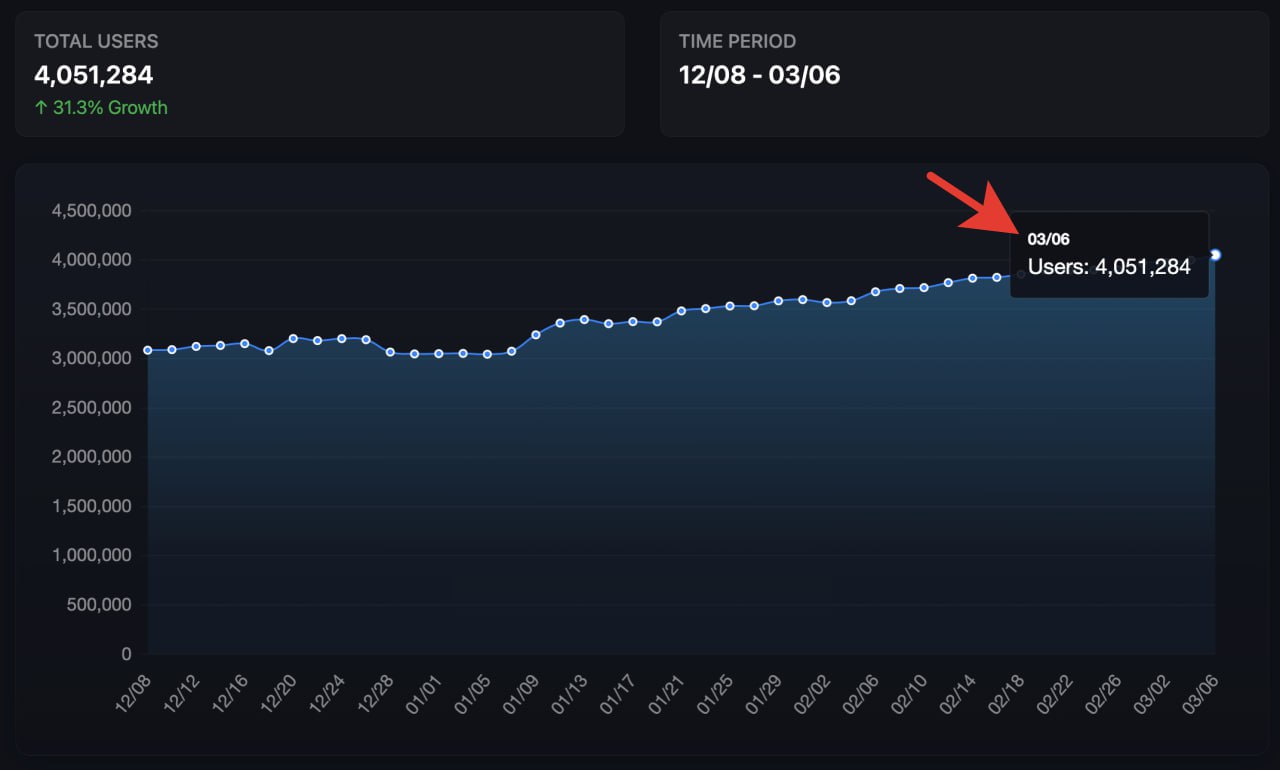This screenshot has height=770, width=1280.
Task: Select the data point above 01/09
Action: [x=536, y=334]
